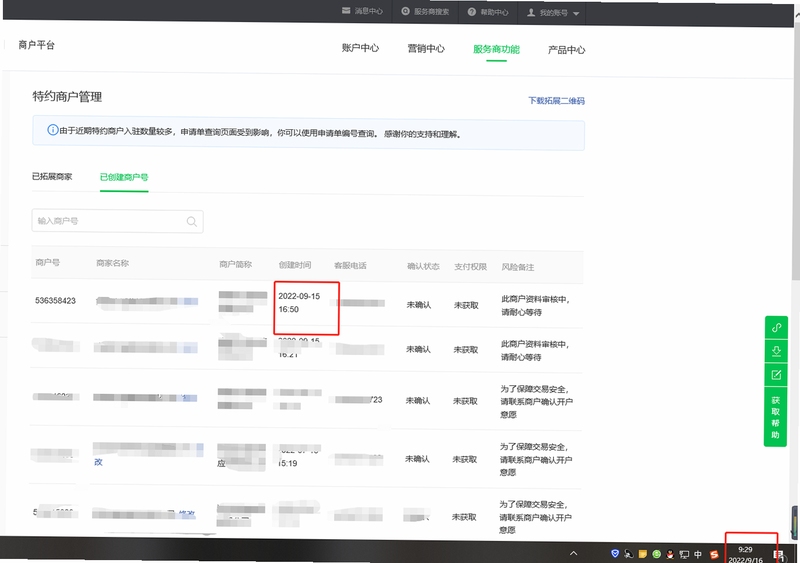The height and width of the screenshot is (563, 800).
Task: Click the Sogou S input method icon
Action: 714,555
